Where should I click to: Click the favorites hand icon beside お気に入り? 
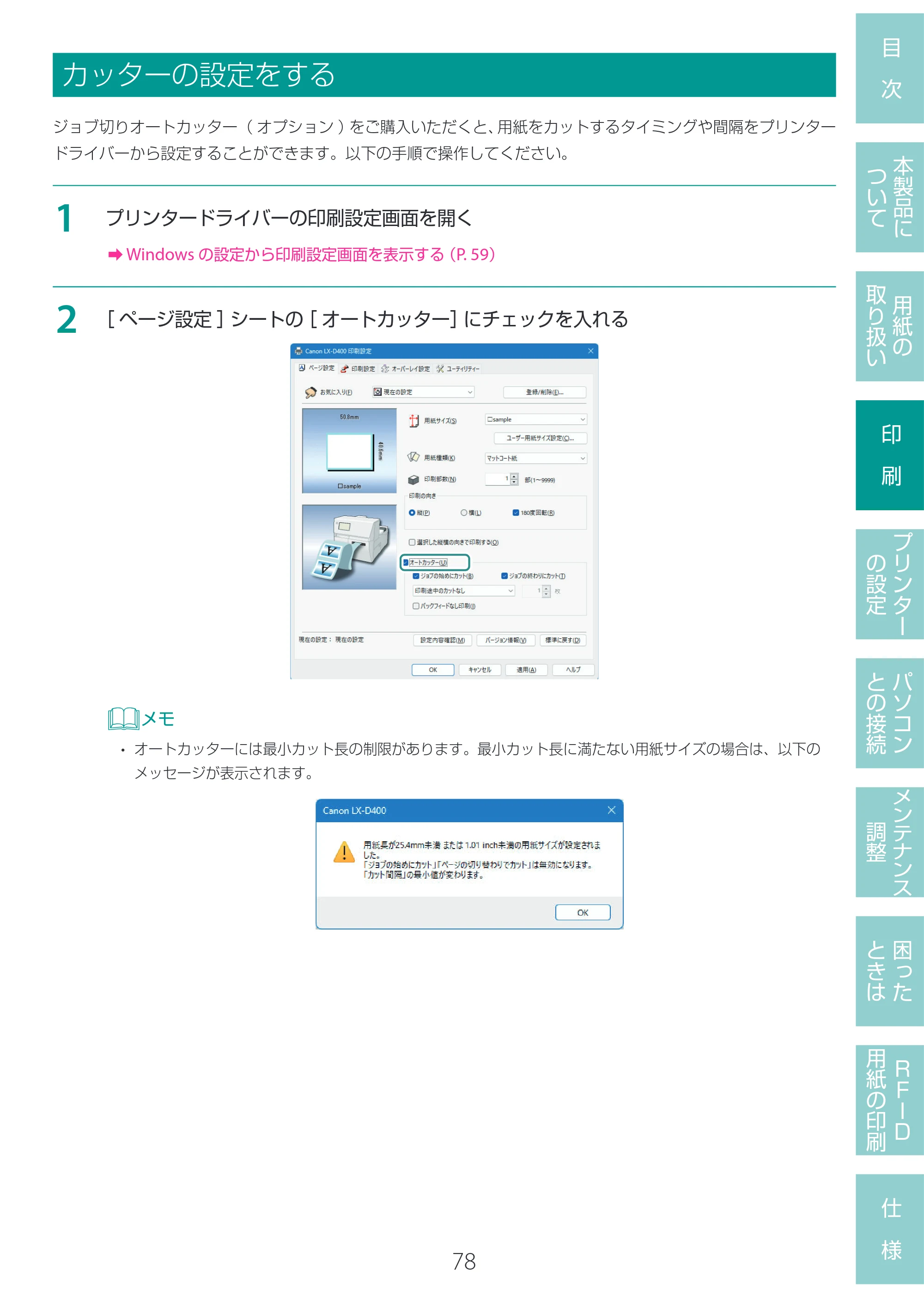click(310, 392)
